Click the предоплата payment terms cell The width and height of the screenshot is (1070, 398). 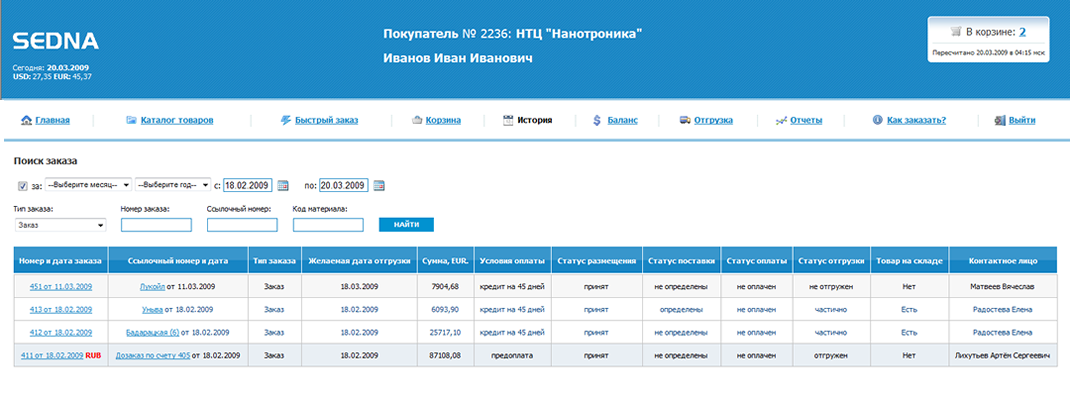(512, 356)
